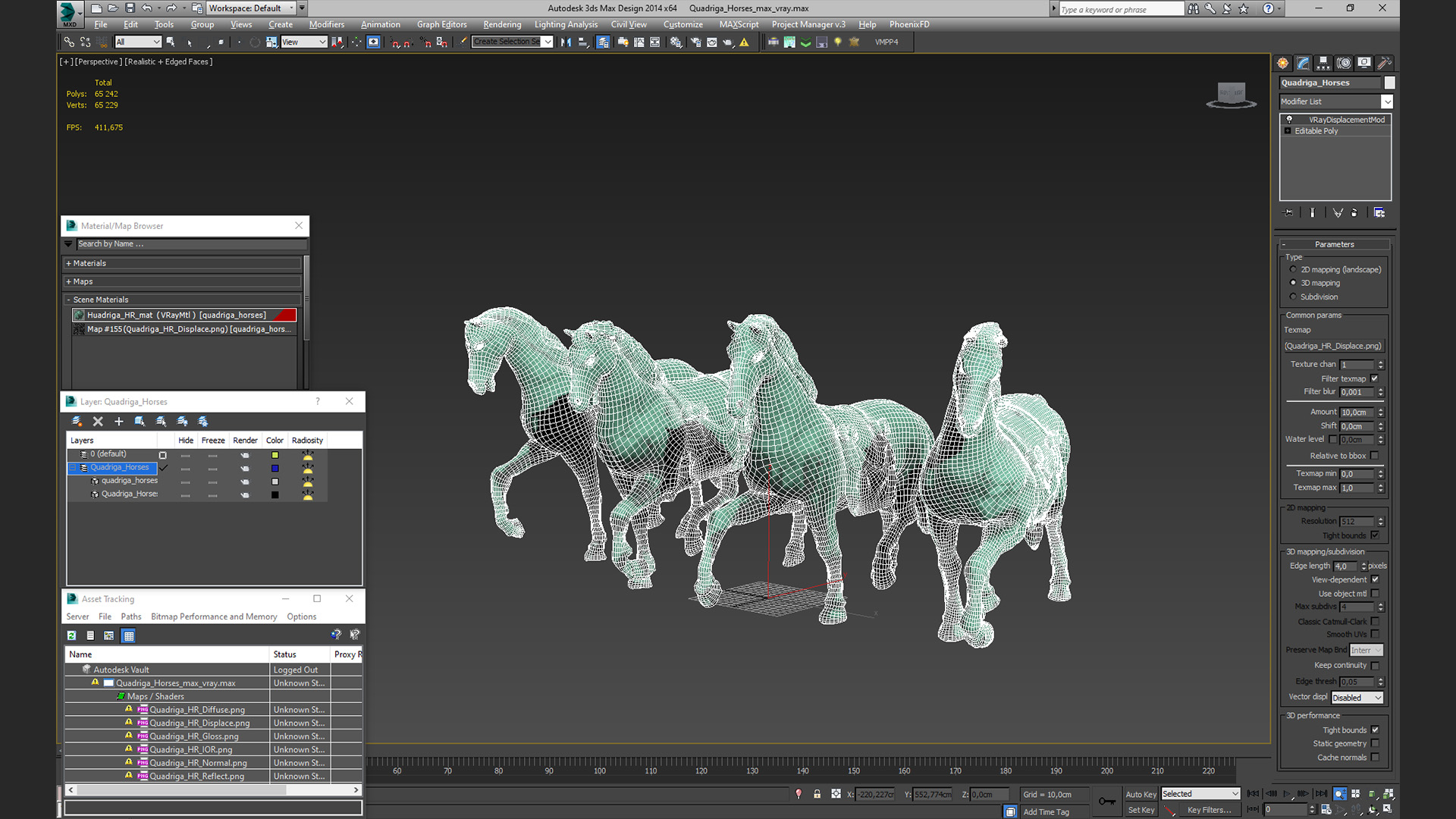1456x819 pixels.
Task: Click the Select and Link chain icon
Action: [x=69, y=42]
